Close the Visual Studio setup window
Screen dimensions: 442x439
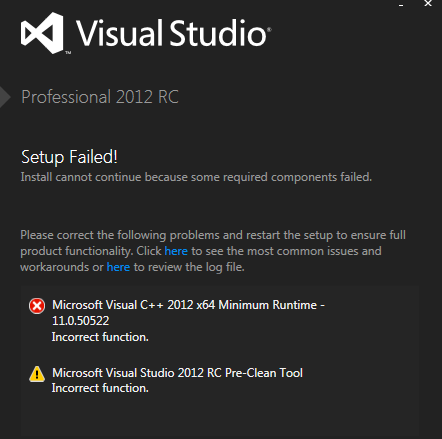coord(428,4)
